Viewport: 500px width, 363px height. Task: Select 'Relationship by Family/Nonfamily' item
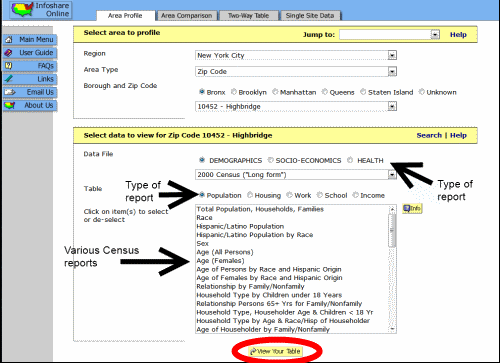click(x=250, y=287)
